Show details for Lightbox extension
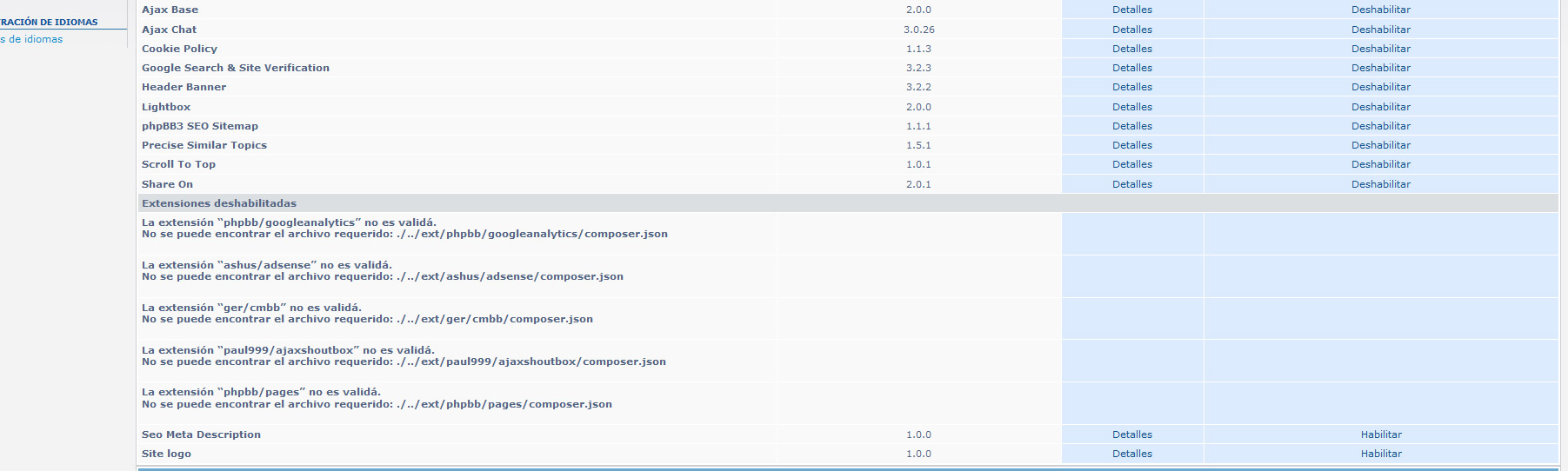The image size is (1568, 471). [x=1131, y=107]
